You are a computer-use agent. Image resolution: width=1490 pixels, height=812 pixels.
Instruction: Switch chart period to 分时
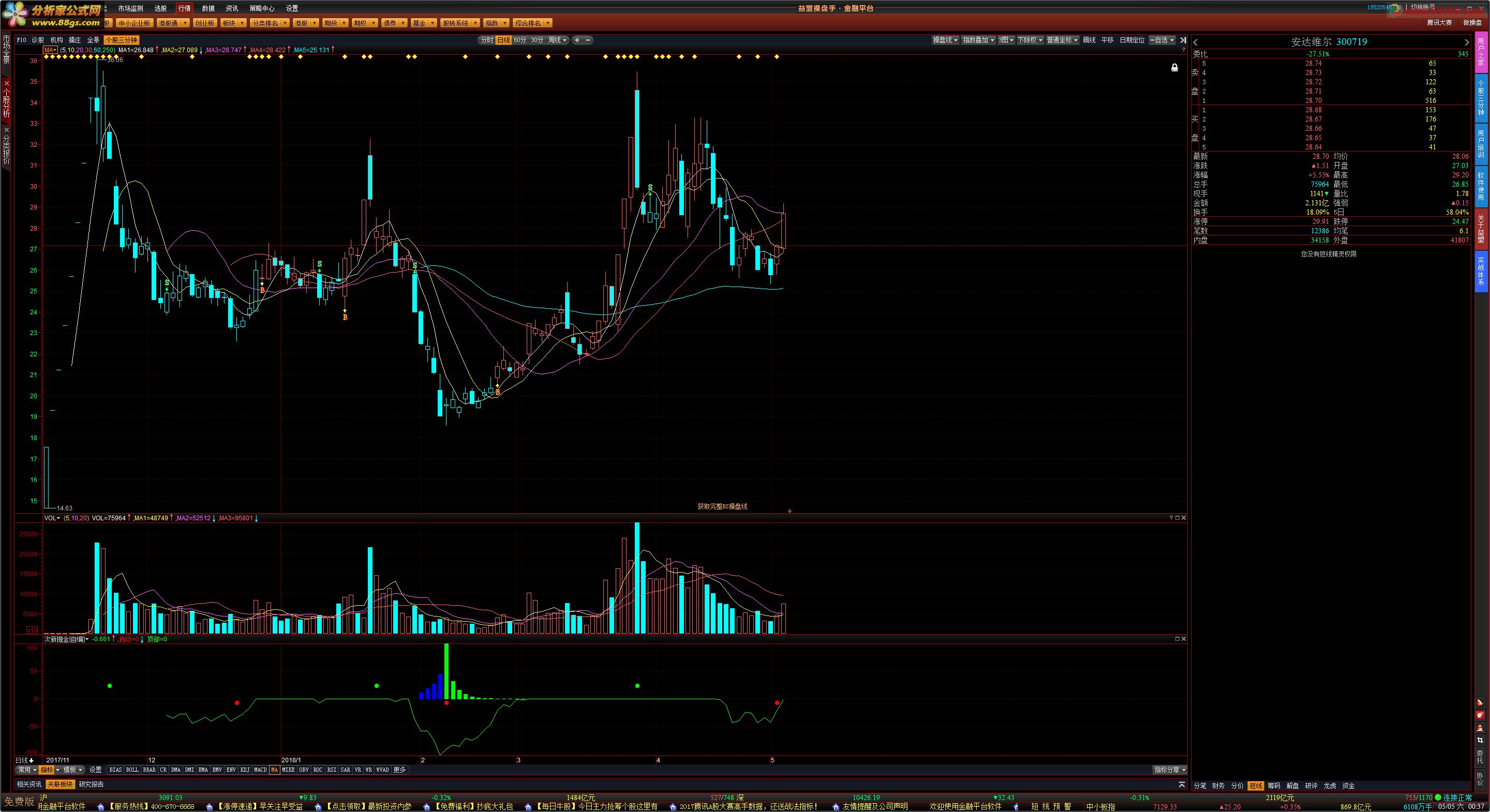click(486, 40)
